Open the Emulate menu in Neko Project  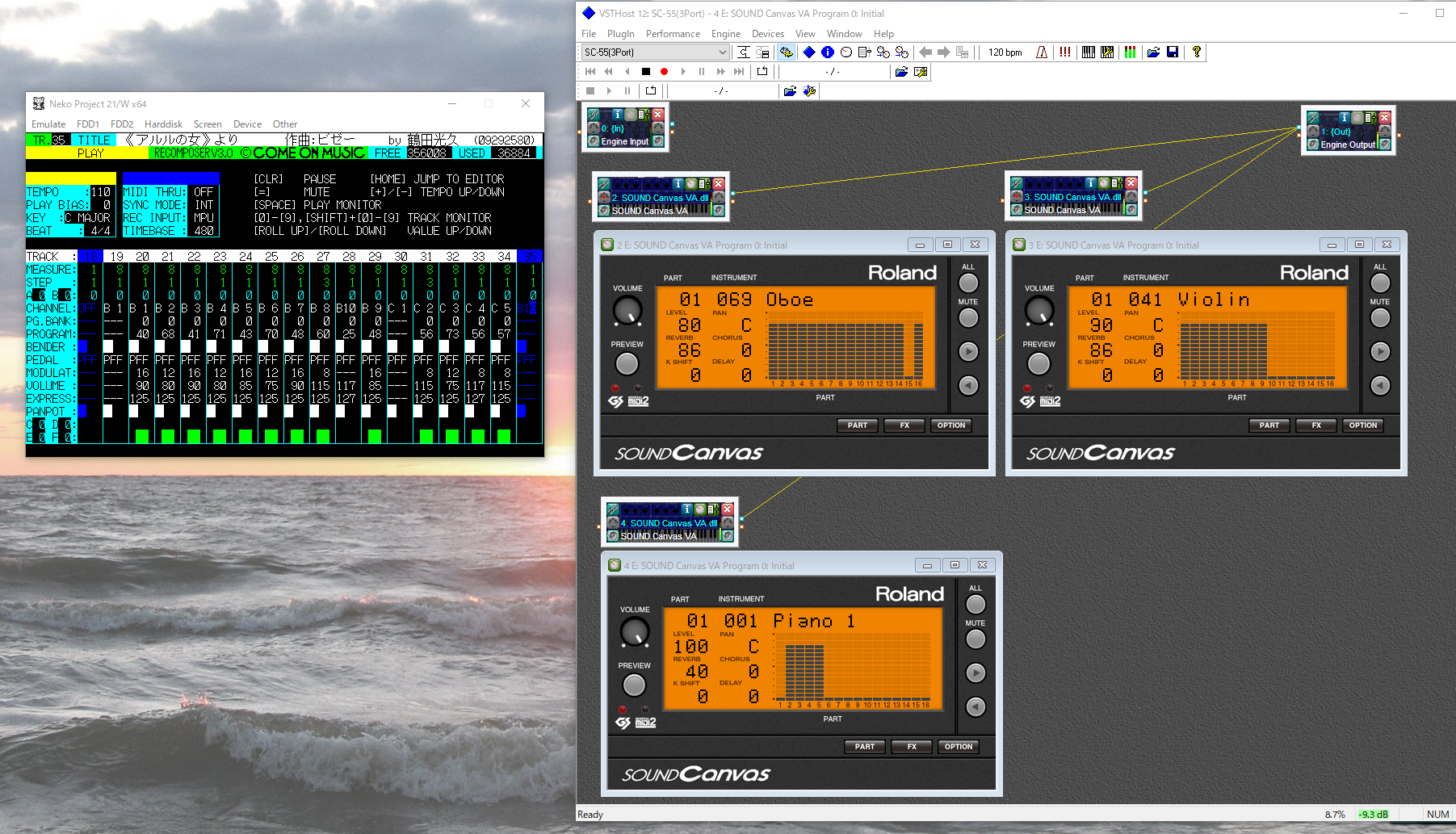click(48, 124)
